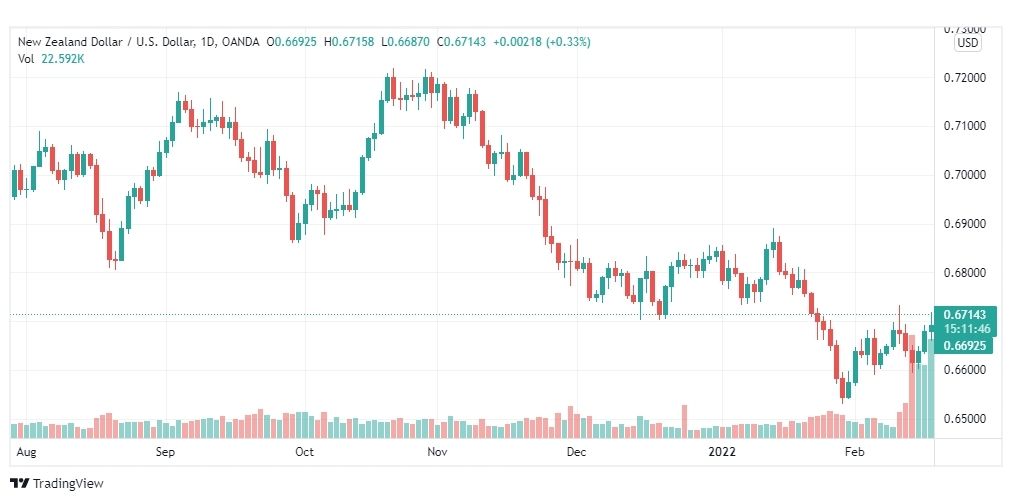Select the Aug label on time axis

pos(26,452)
